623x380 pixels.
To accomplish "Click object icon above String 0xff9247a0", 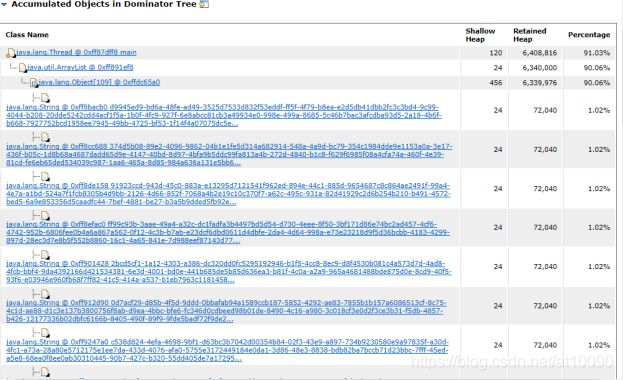I will pos(45,333).
